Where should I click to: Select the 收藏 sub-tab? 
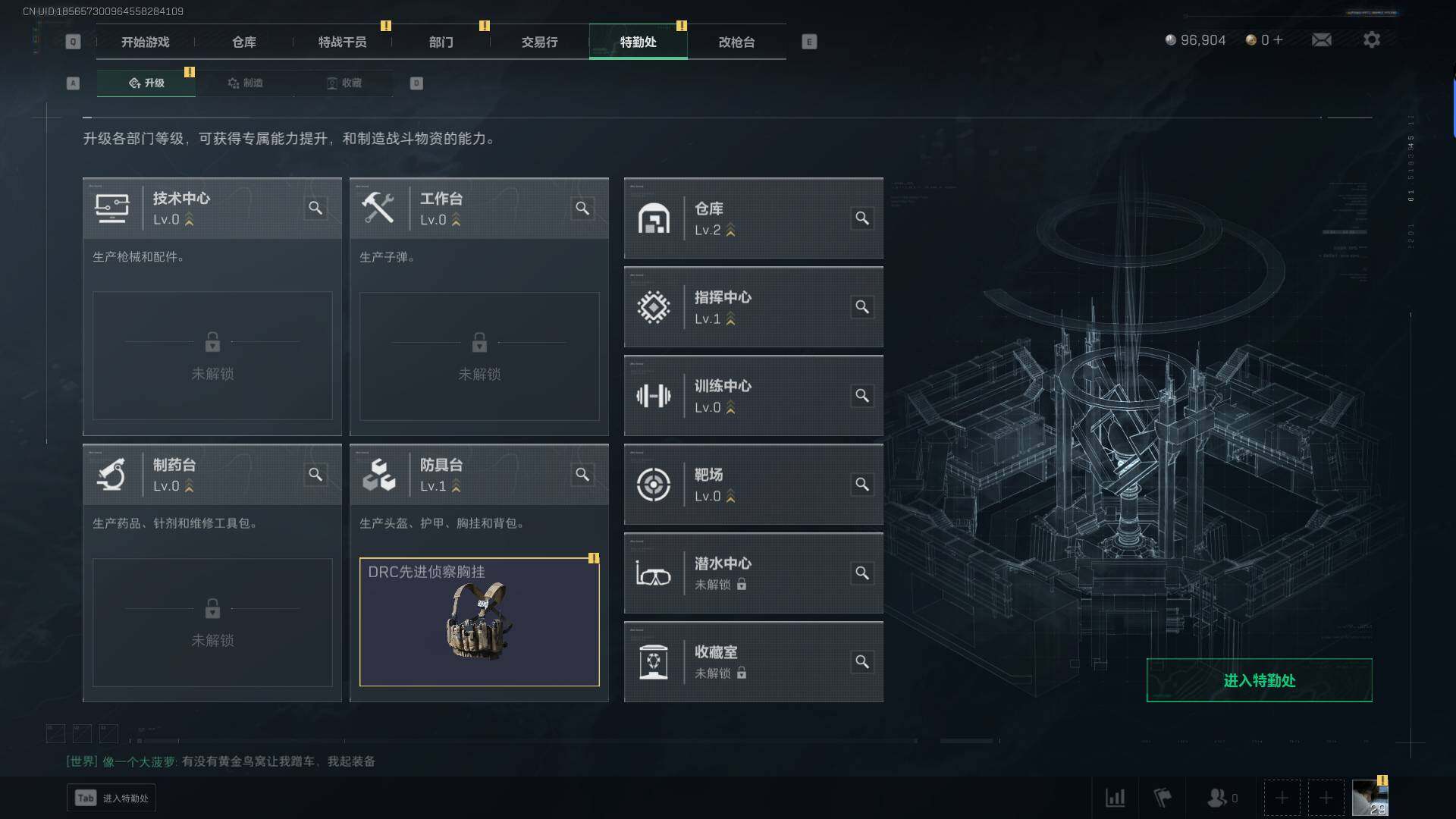click(344, 83)
